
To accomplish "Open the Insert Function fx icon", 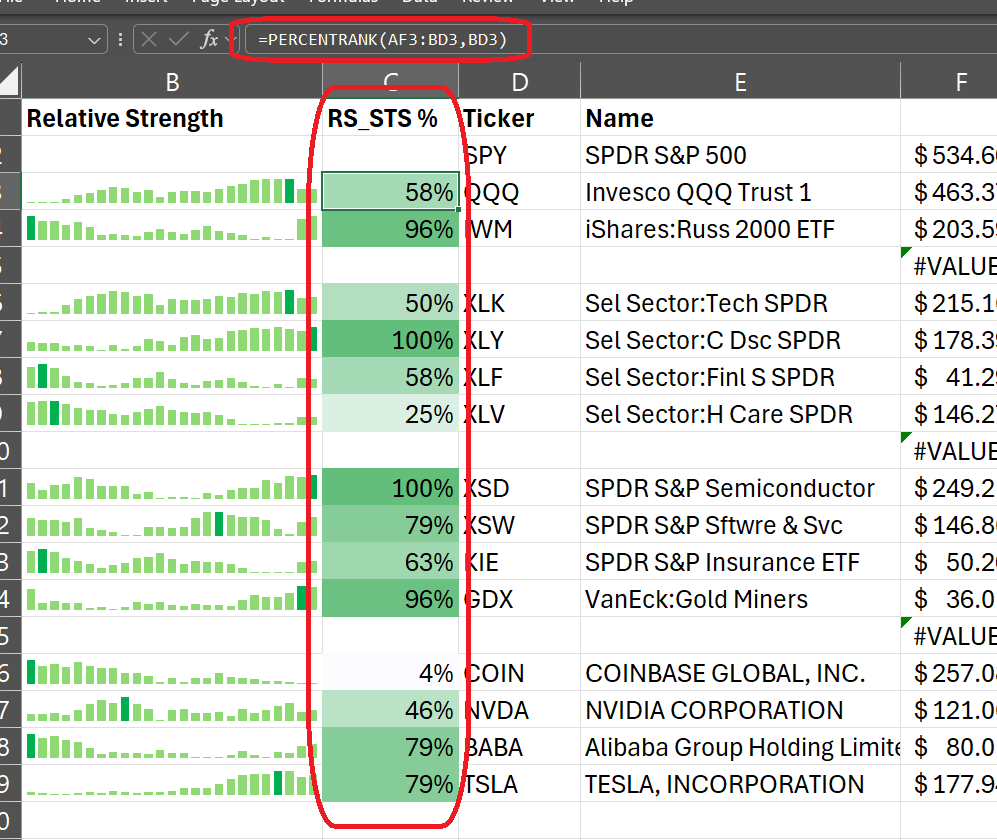I will point(209,39).
